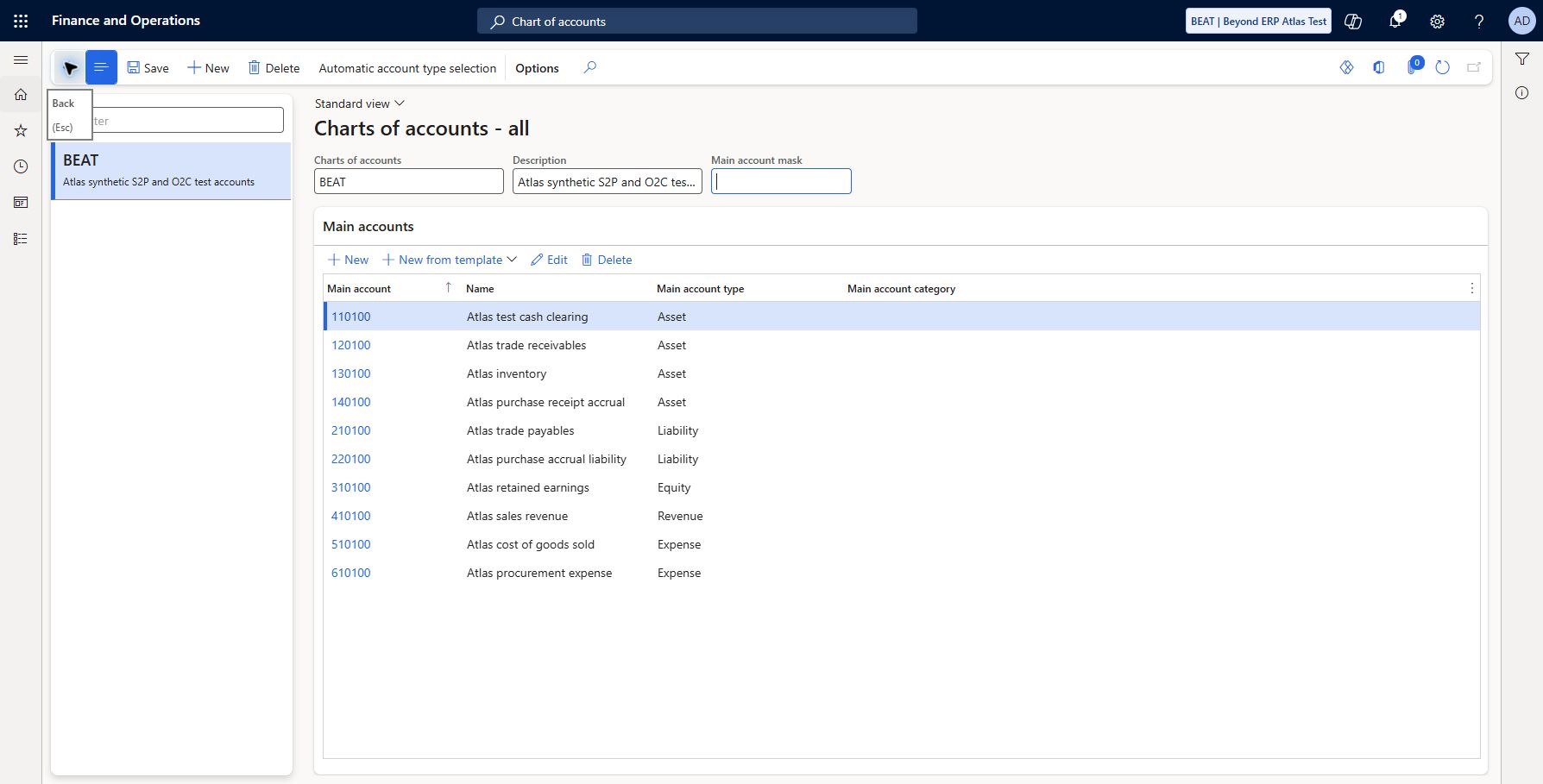Open the notifications bell
Image resolution: width=1543 pixels, height=784 pixels.
pyautogui.click(x=1395, y=21)
